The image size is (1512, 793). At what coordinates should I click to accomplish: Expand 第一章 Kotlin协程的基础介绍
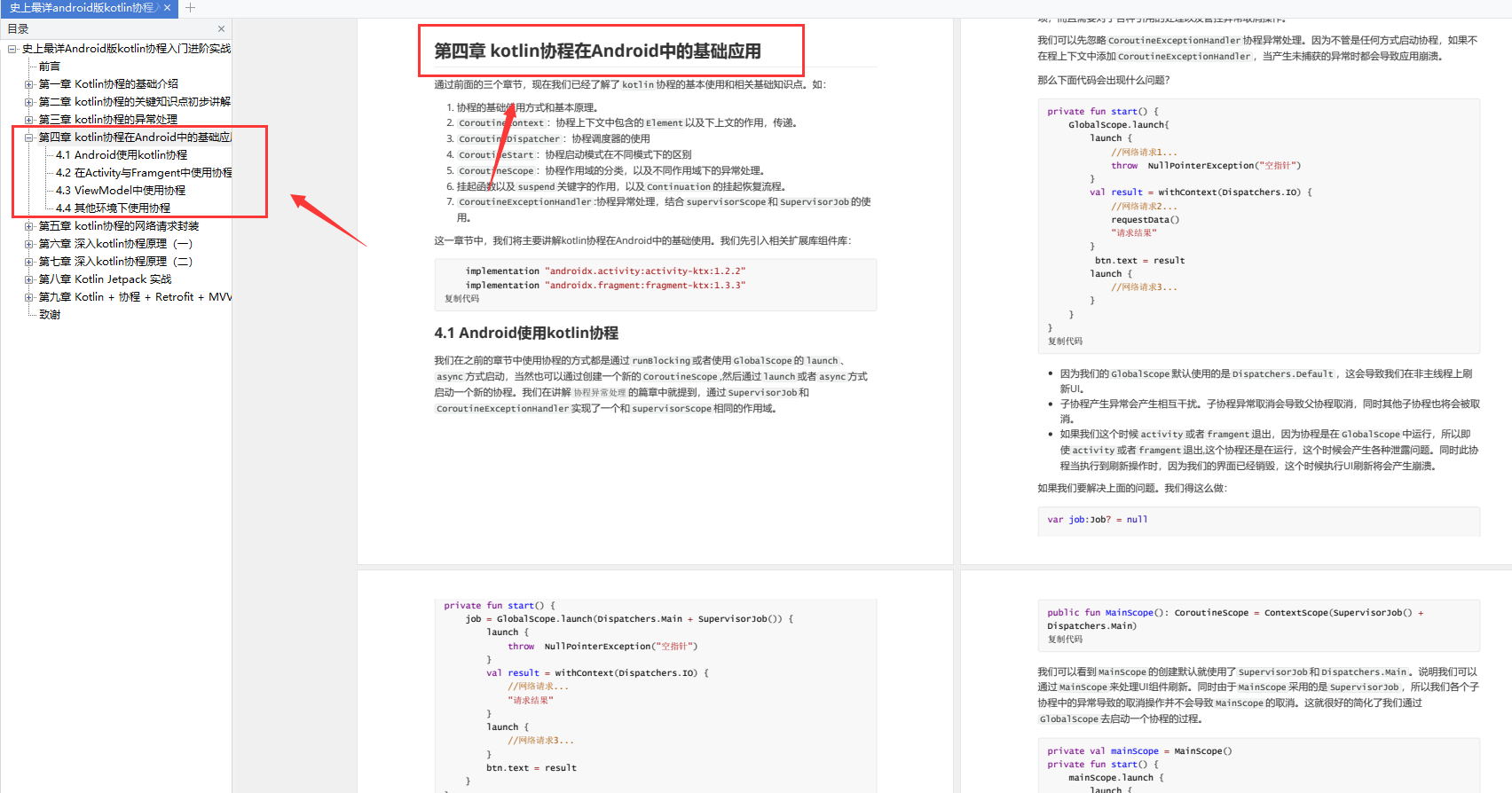(28, 84)
